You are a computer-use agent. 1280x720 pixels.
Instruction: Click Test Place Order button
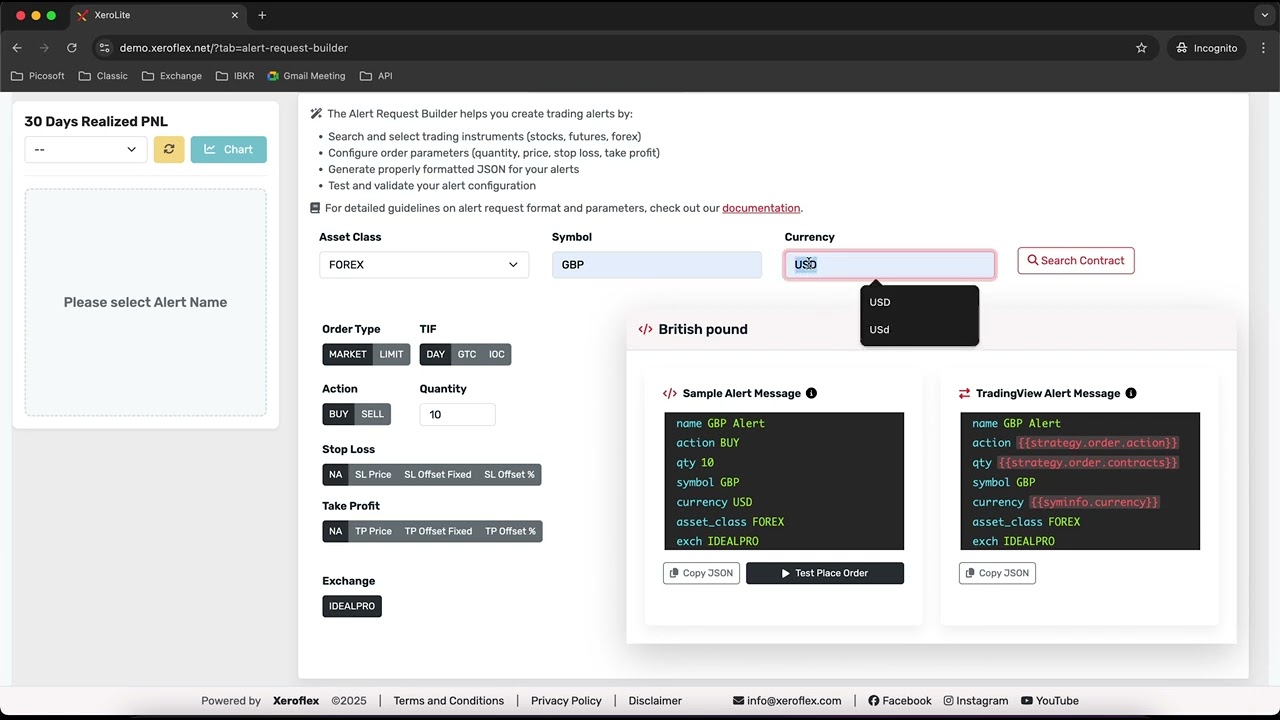pyautogui.click(x=825, y=573)
